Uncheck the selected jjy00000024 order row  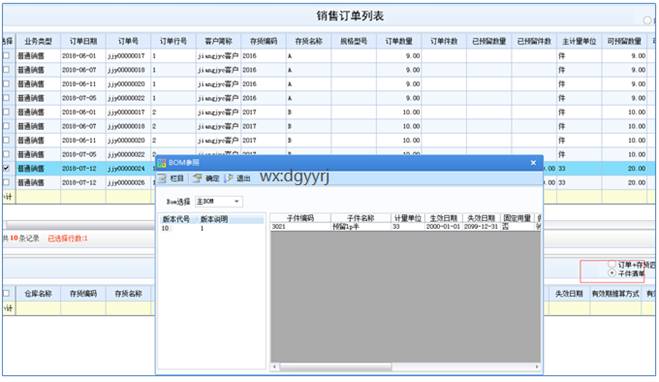click(x=6, y=168)
